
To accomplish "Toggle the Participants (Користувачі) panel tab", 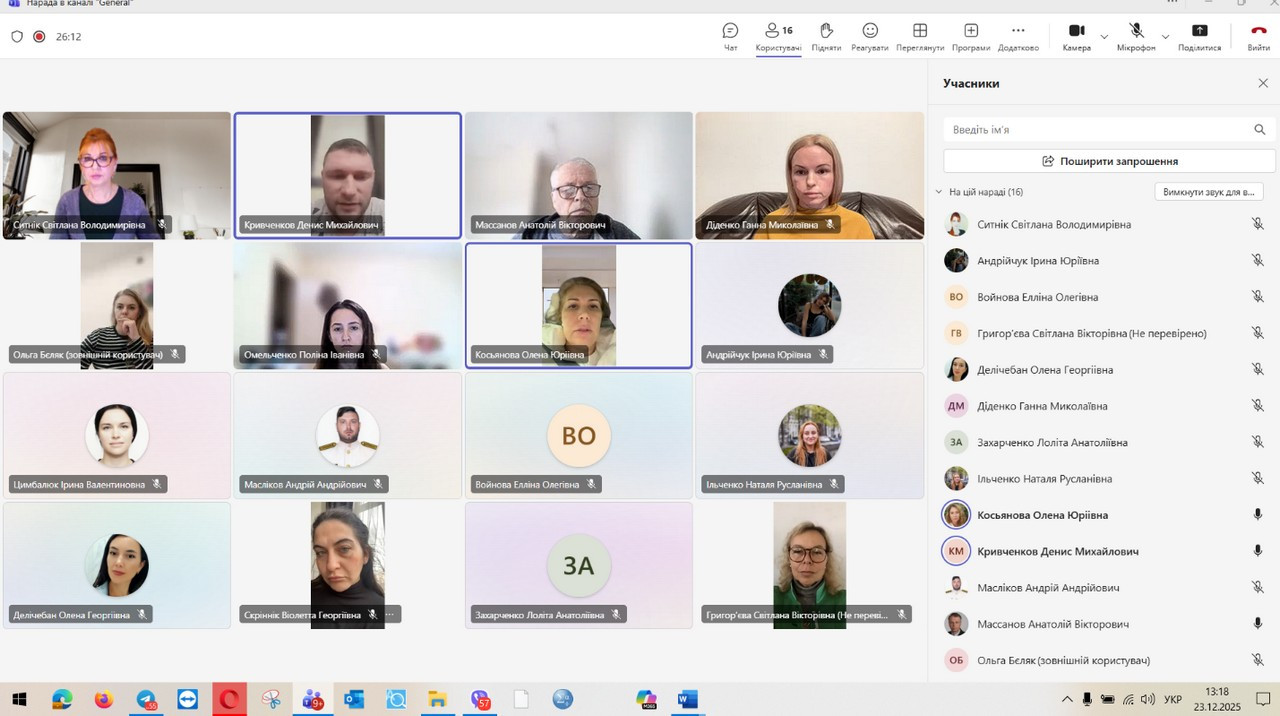I will point(778,37).
